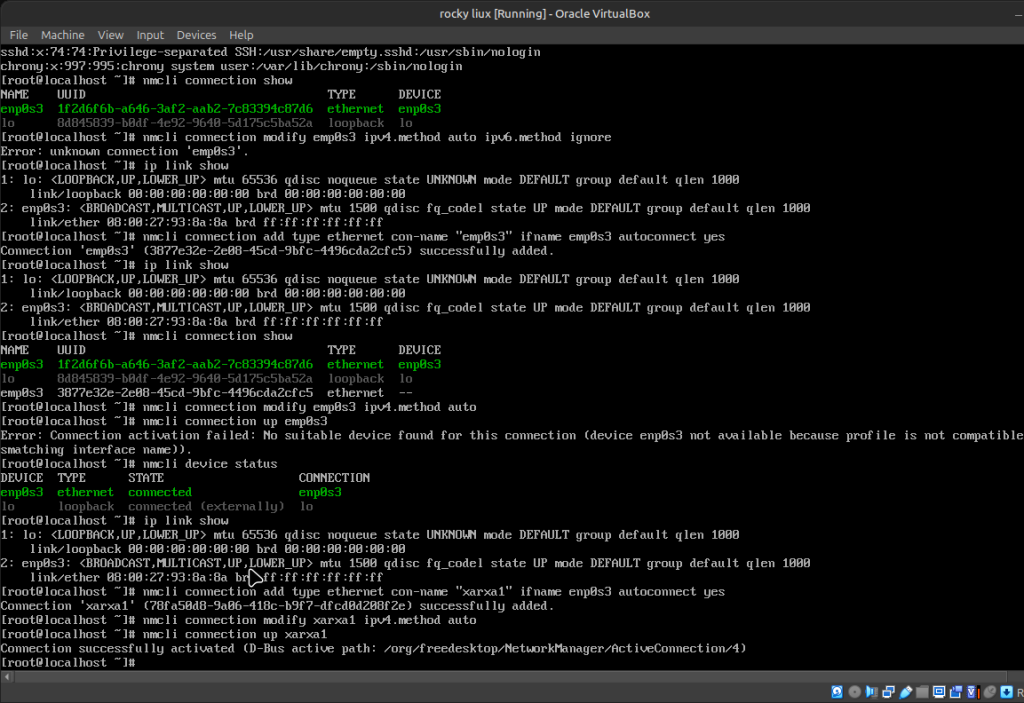Open the Devices menu
The image size is (1024, 703).
coord(196,35)
